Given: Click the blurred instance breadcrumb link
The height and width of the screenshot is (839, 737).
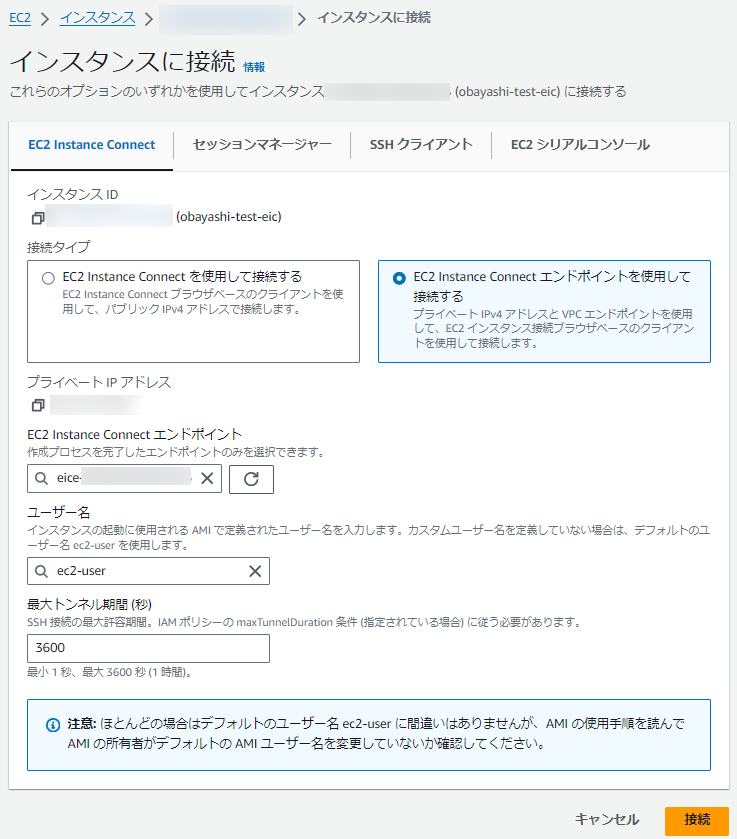Looking at the screenshot, I should (x=226, y=19).
